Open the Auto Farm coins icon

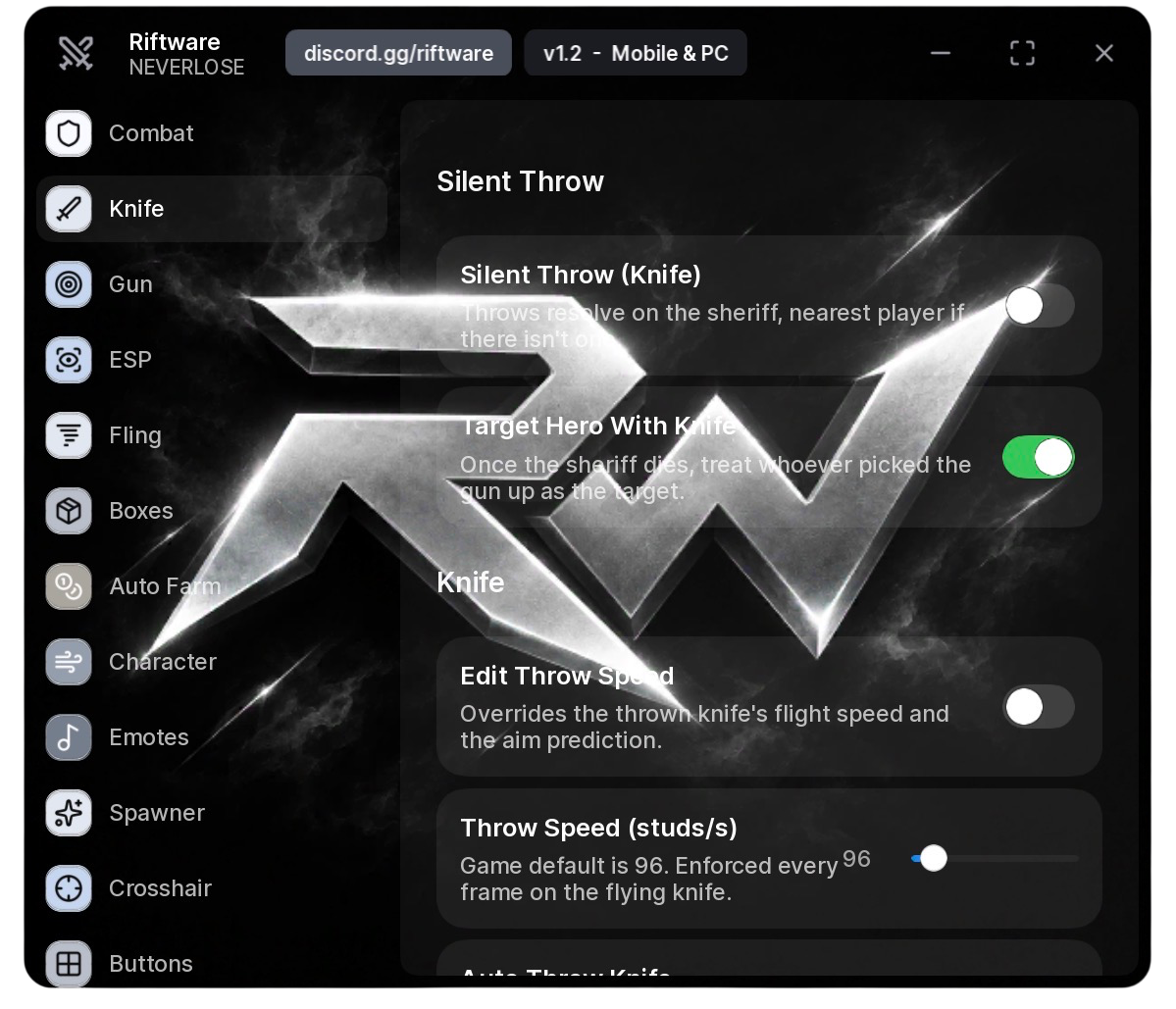pos(69,586)
